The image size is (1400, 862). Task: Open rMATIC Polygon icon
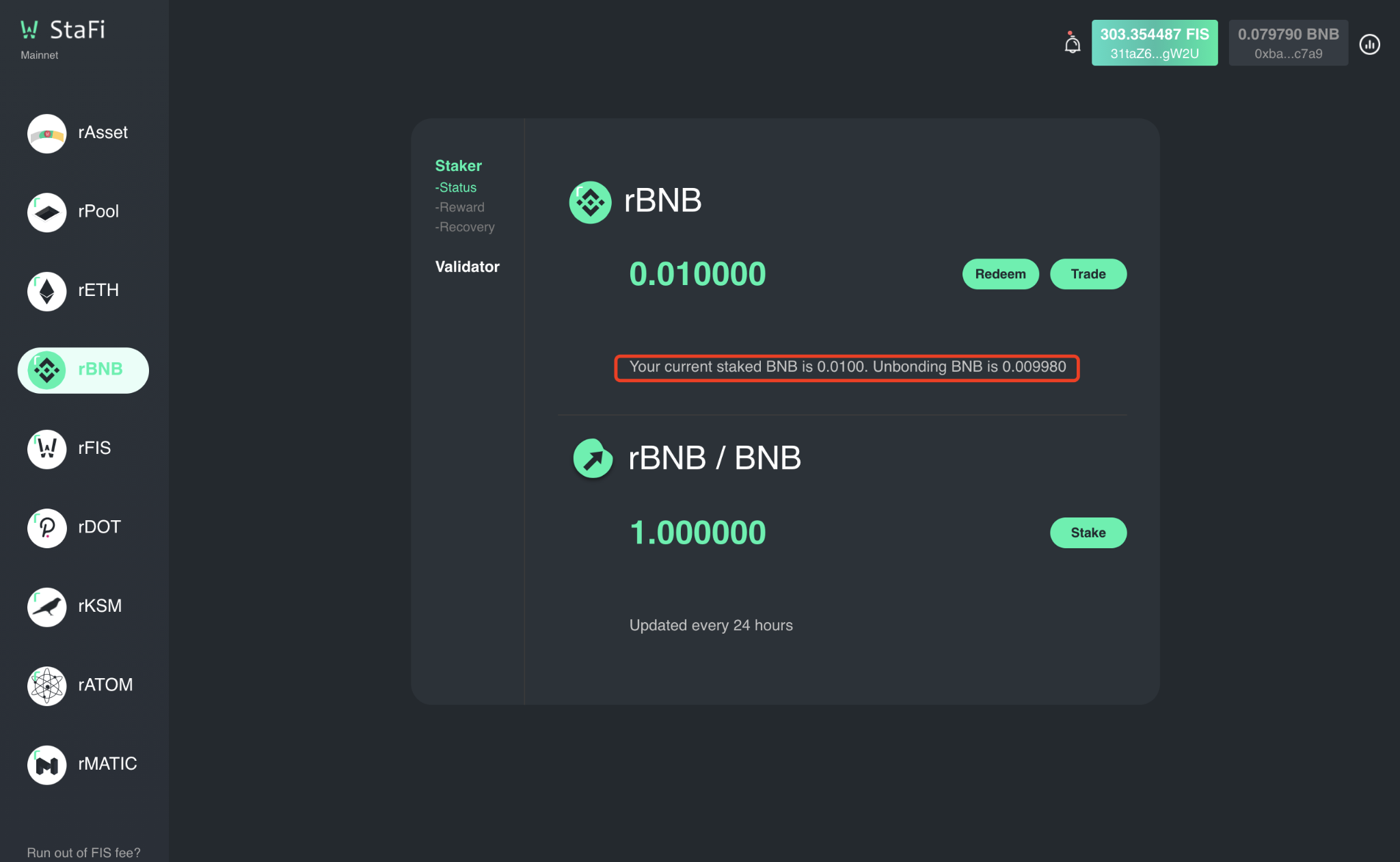coord(46,764)
